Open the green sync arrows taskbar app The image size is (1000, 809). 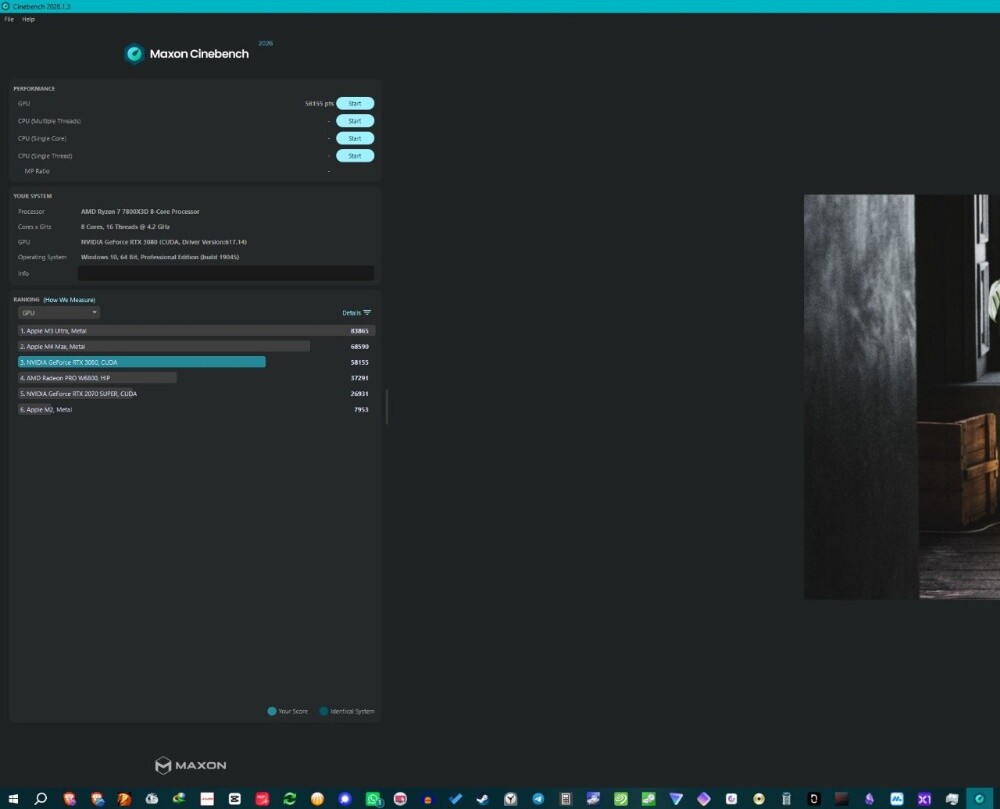point(290,799)
